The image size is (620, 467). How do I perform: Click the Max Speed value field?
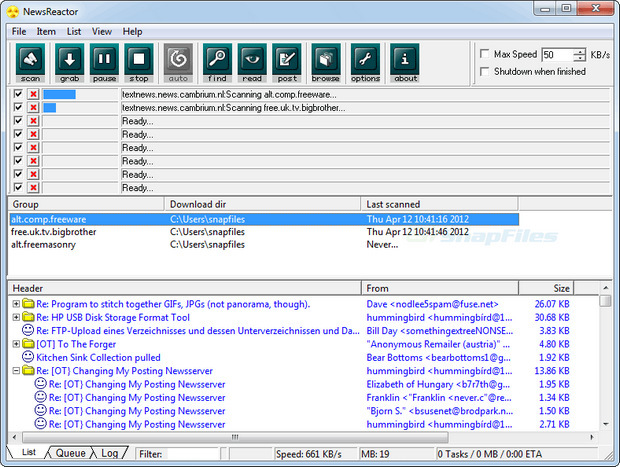click(558, 55)
